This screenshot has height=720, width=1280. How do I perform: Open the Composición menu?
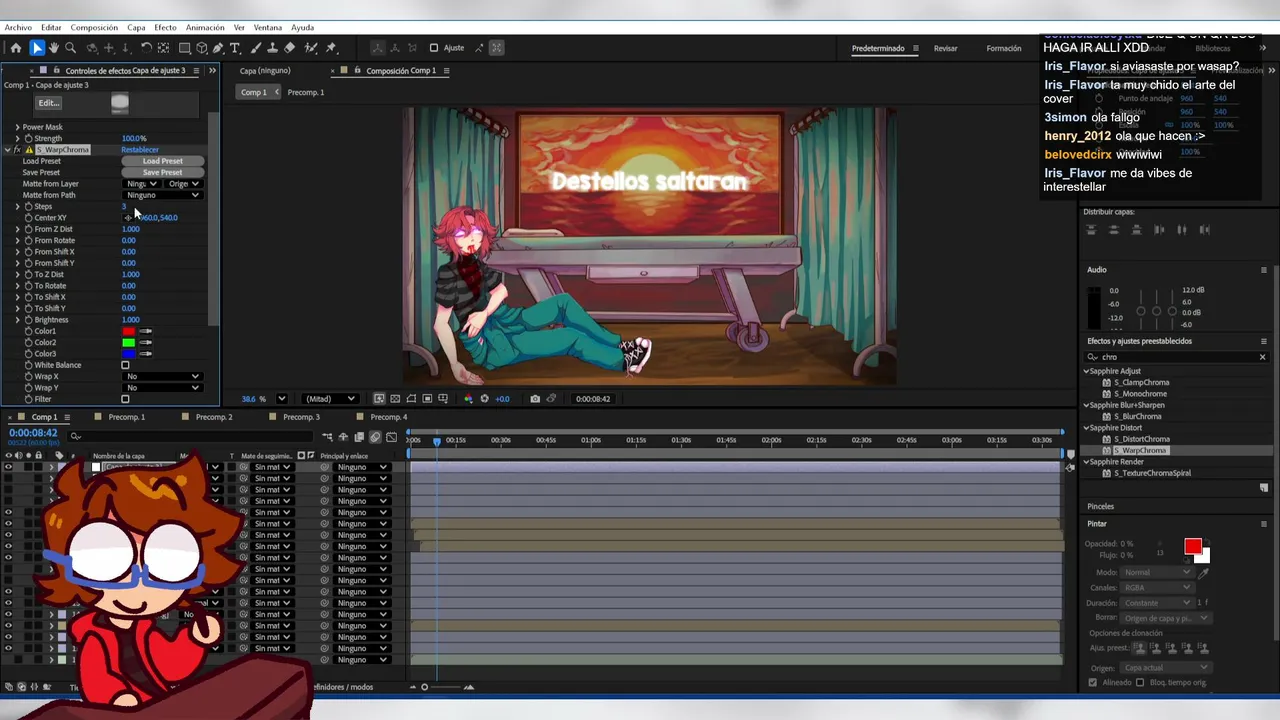pyautogui.click(x=94, y=28)
